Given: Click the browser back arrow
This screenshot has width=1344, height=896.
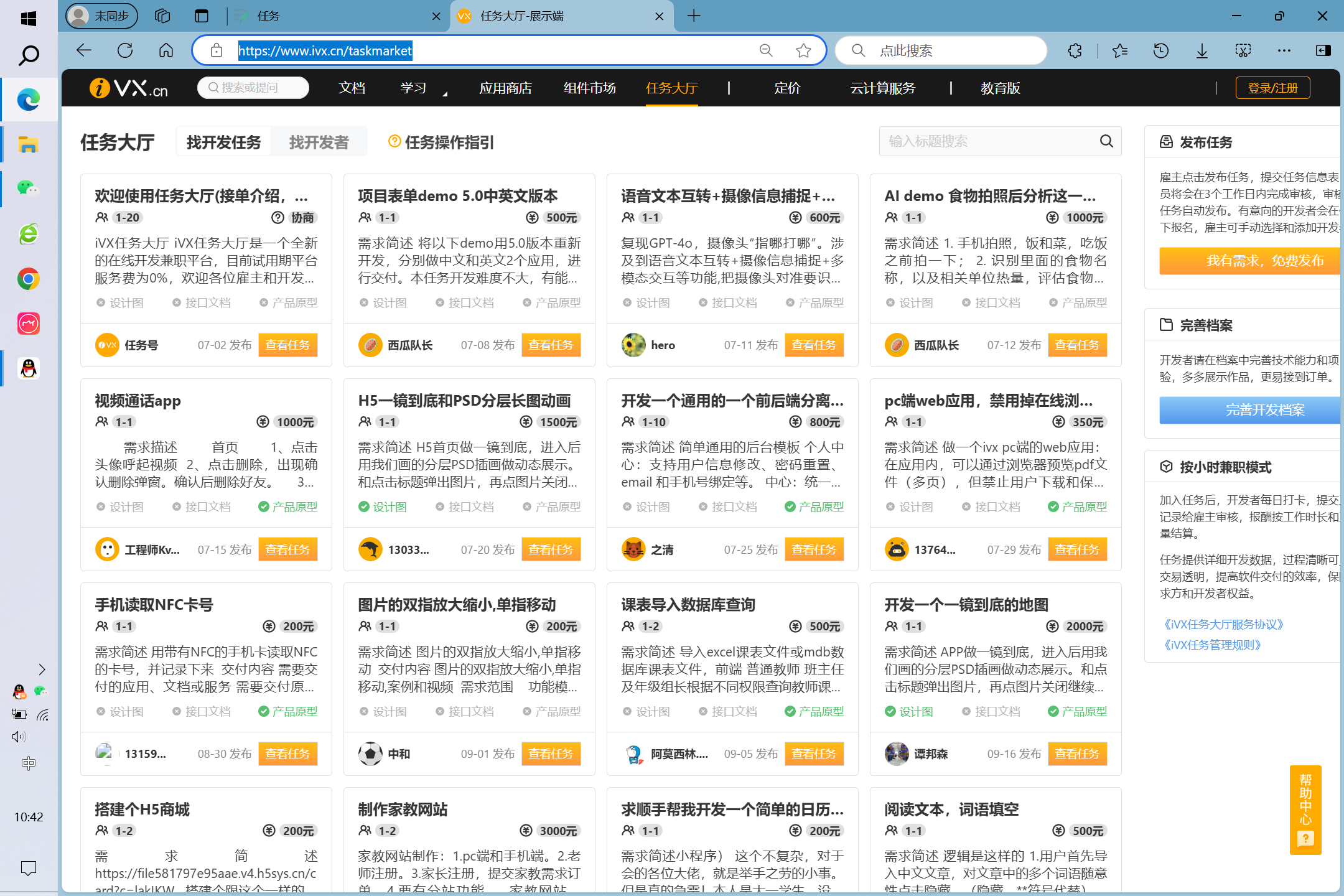Looking at the screenshot, I should tap(84, 50).
